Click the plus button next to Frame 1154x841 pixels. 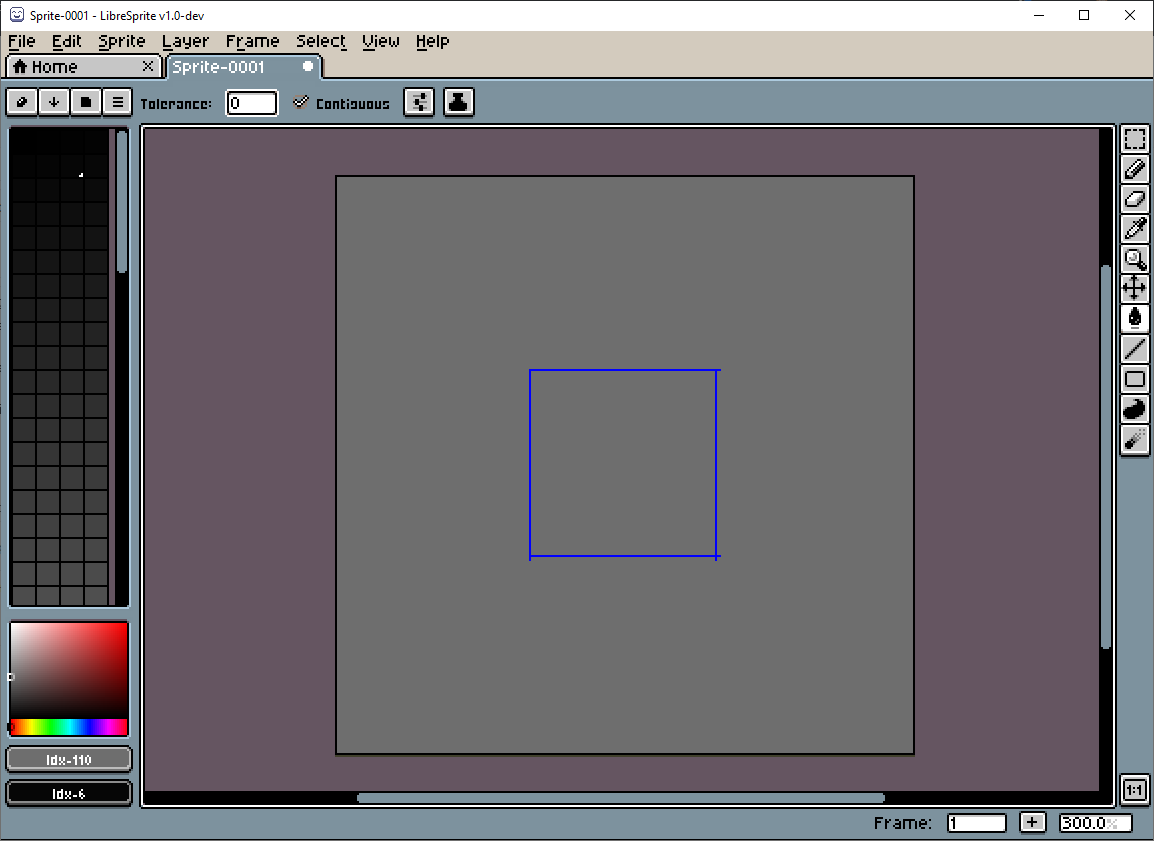point(1032,822)
